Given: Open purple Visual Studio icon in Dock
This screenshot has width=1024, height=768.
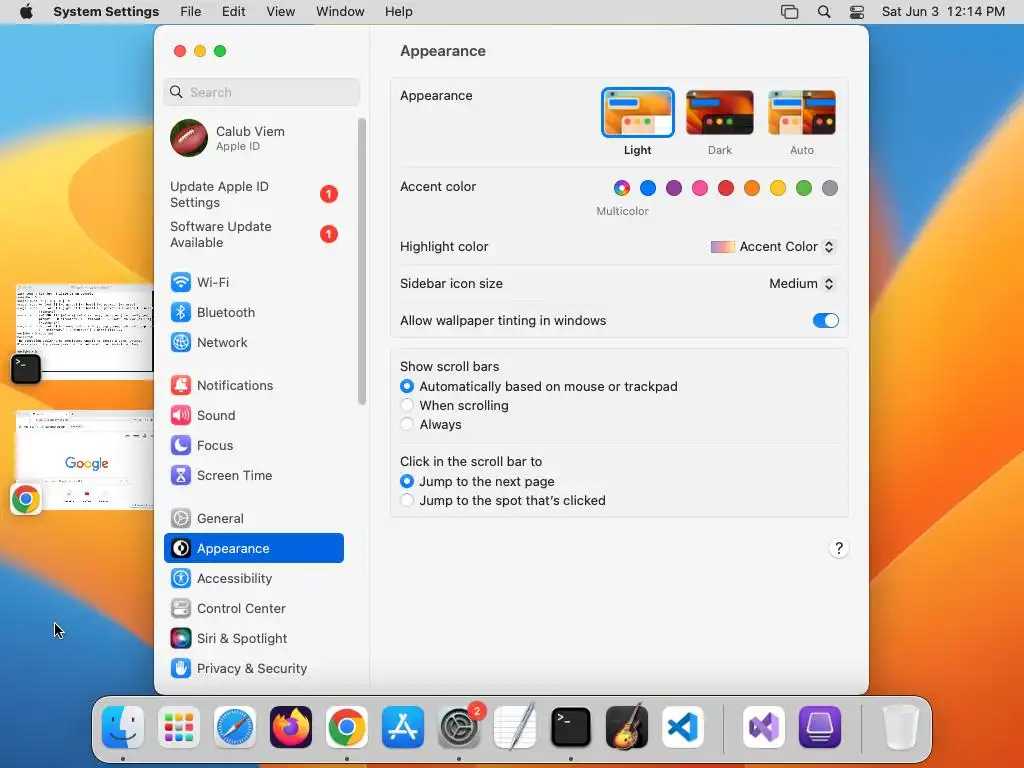Looking at the screenshot, I should 764,727.
